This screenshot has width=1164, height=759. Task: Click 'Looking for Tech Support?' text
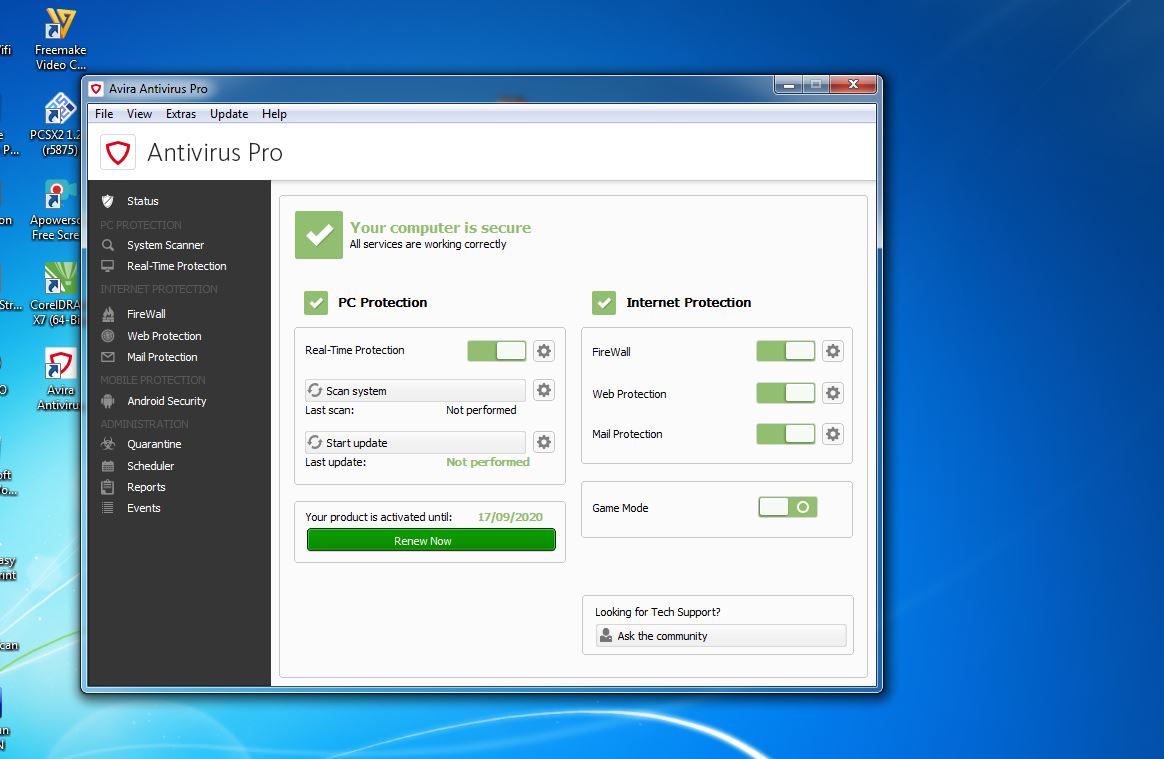click(x=657, y=612)
